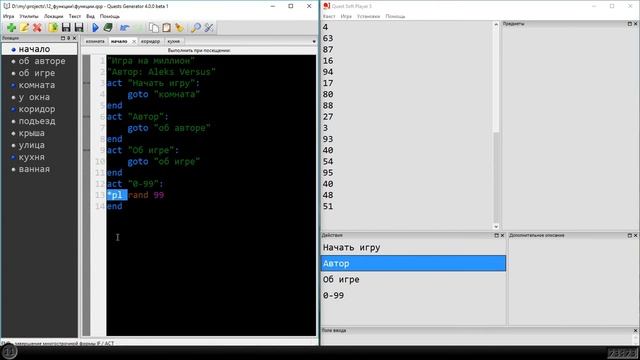
Task: Click the second floppy disk save-as icon
Action: [79, 27]
